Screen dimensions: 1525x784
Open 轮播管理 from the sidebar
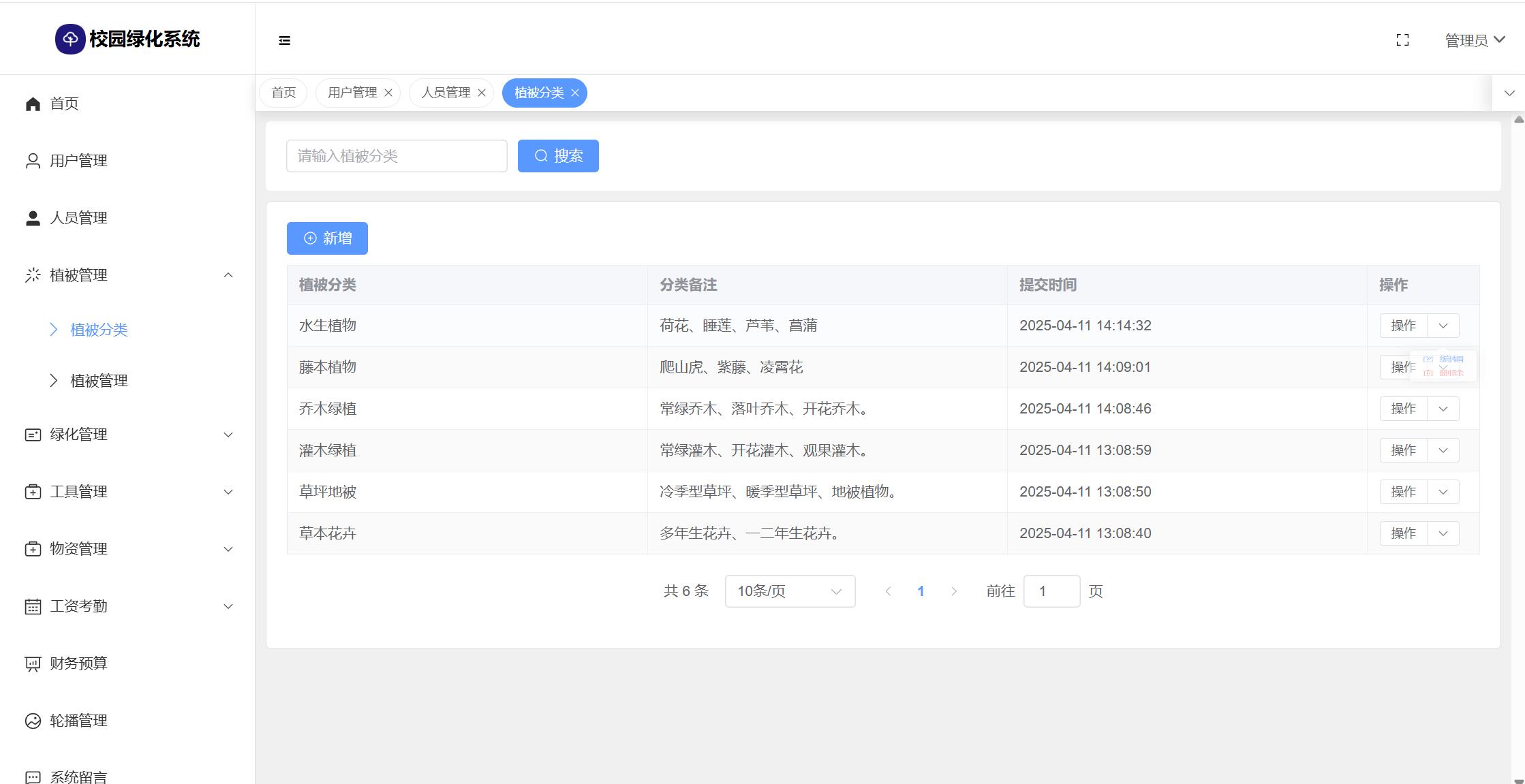point(78,721)
